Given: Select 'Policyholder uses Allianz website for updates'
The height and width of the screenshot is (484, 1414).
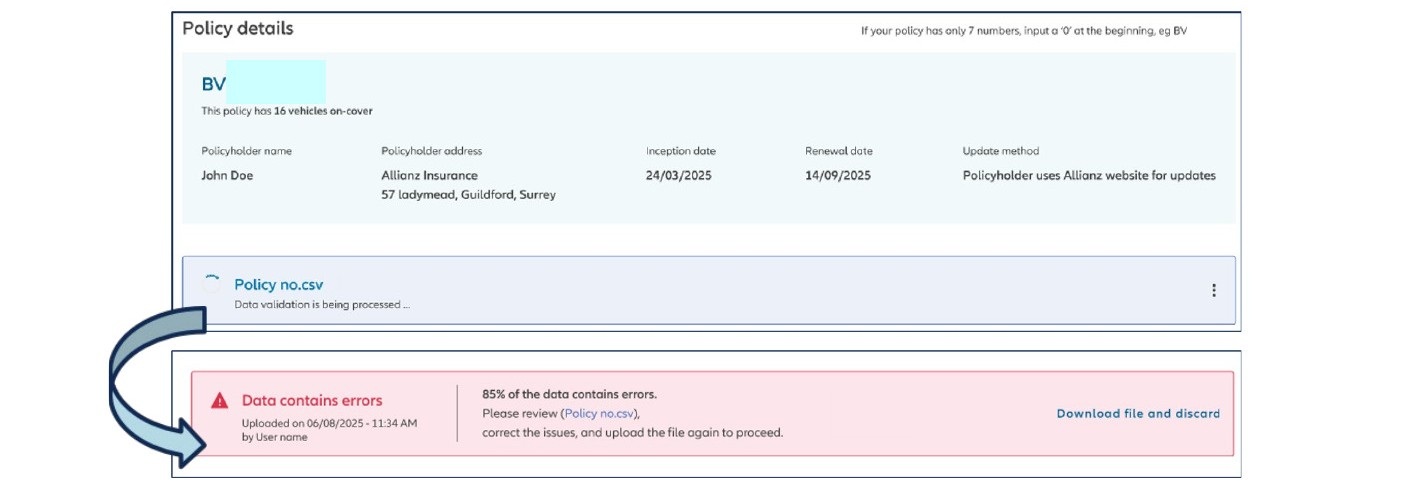Looking at the screenshot, I should 1089,175.
